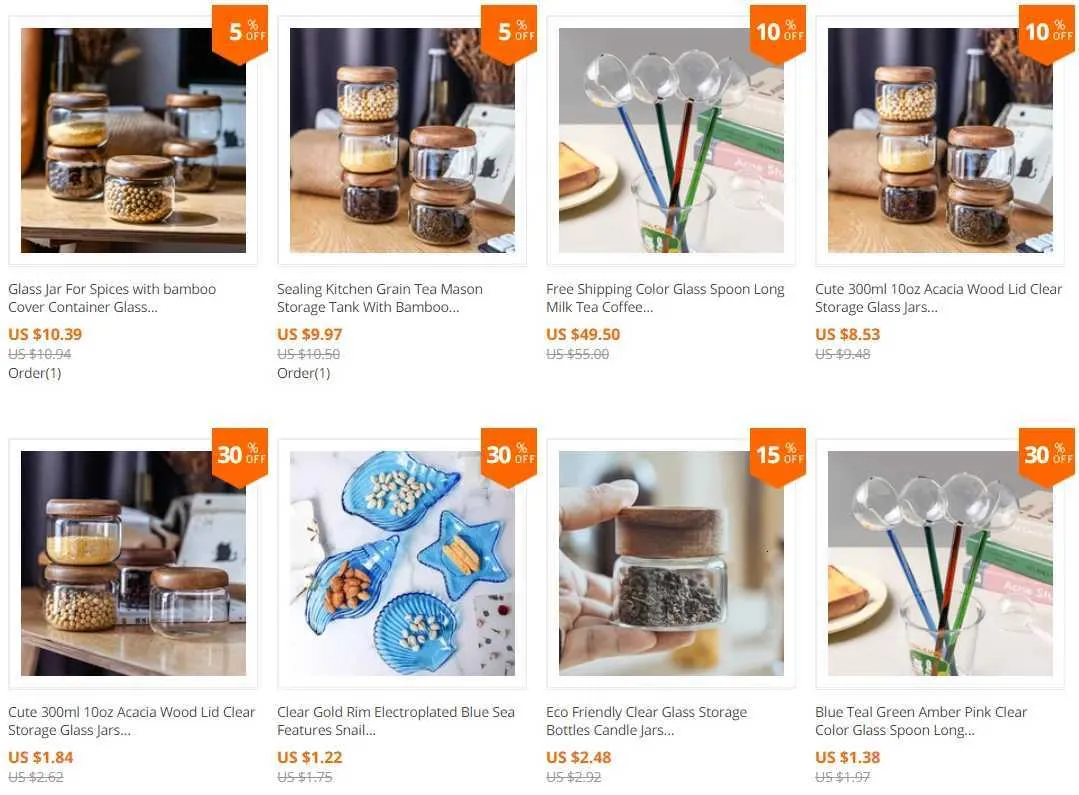Click the 10% off badge on the US $49.50 glass spoon
The width and height of the screenshot is (1079, 795).
pyautogui.click(x=778, y=33)
